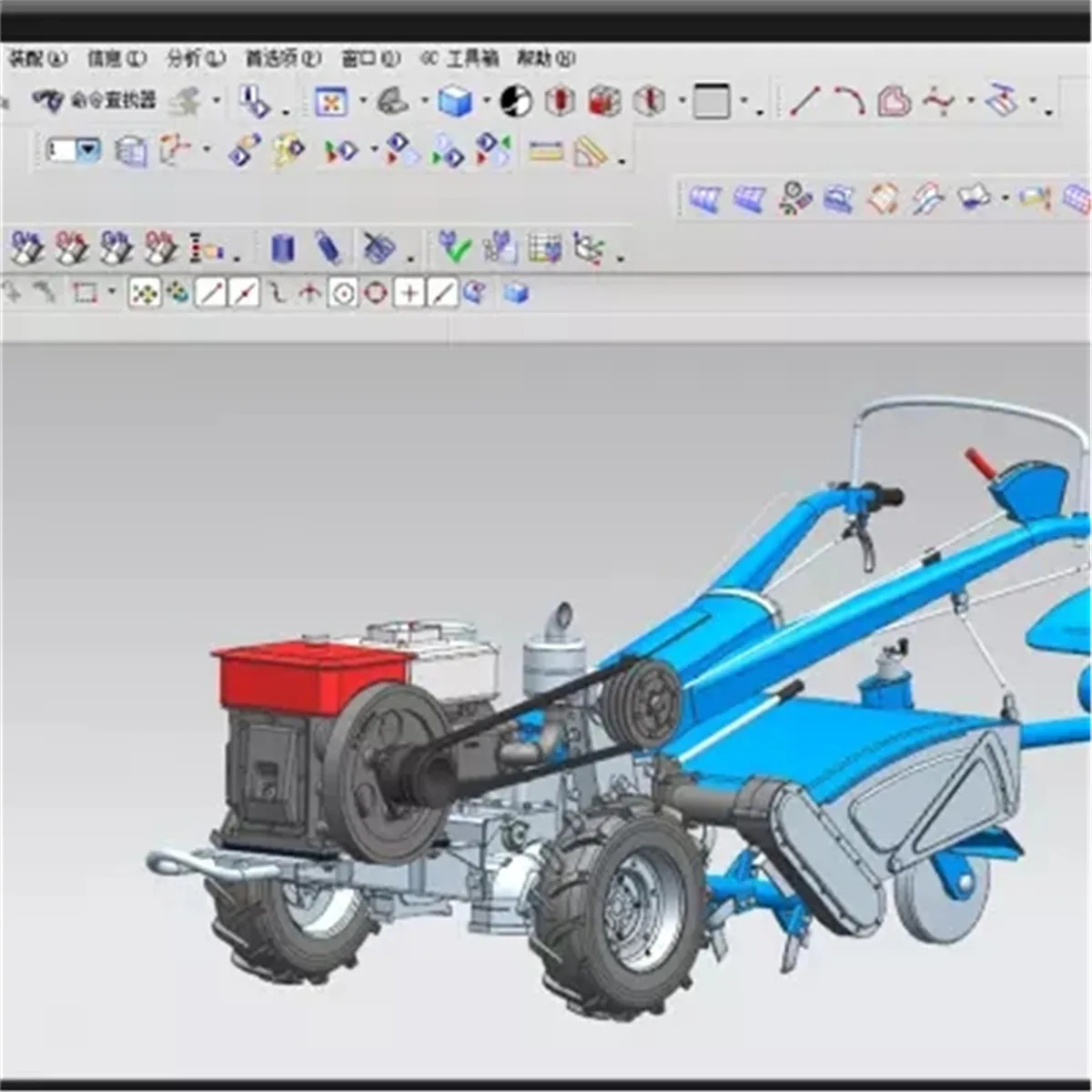Click the green checkmark icon
This screenshot has height=1092, width=1092.
coord(454,247)
